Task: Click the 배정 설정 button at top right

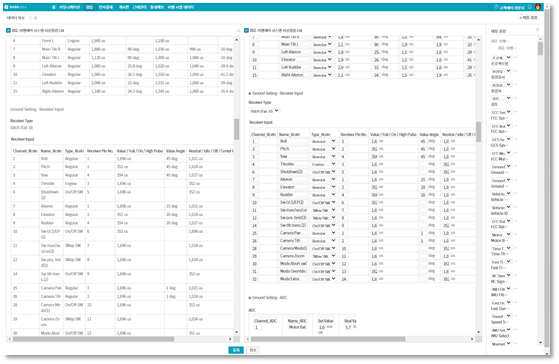Action: click(528, 17)
